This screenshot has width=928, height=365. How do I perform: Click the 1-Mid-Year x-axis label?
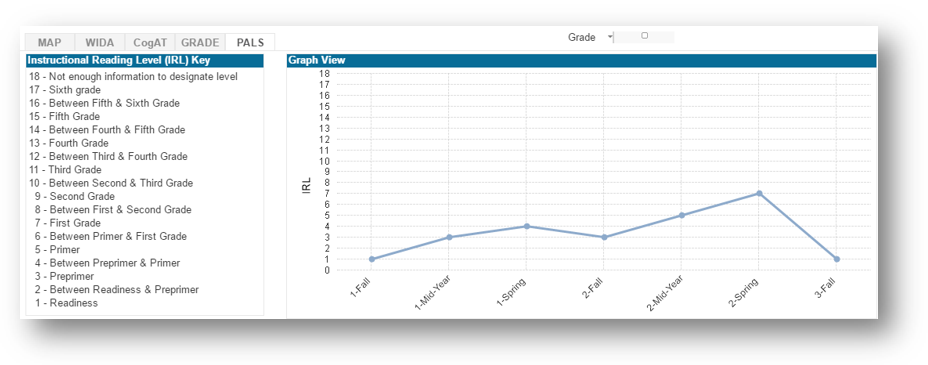tap(433, 292)
